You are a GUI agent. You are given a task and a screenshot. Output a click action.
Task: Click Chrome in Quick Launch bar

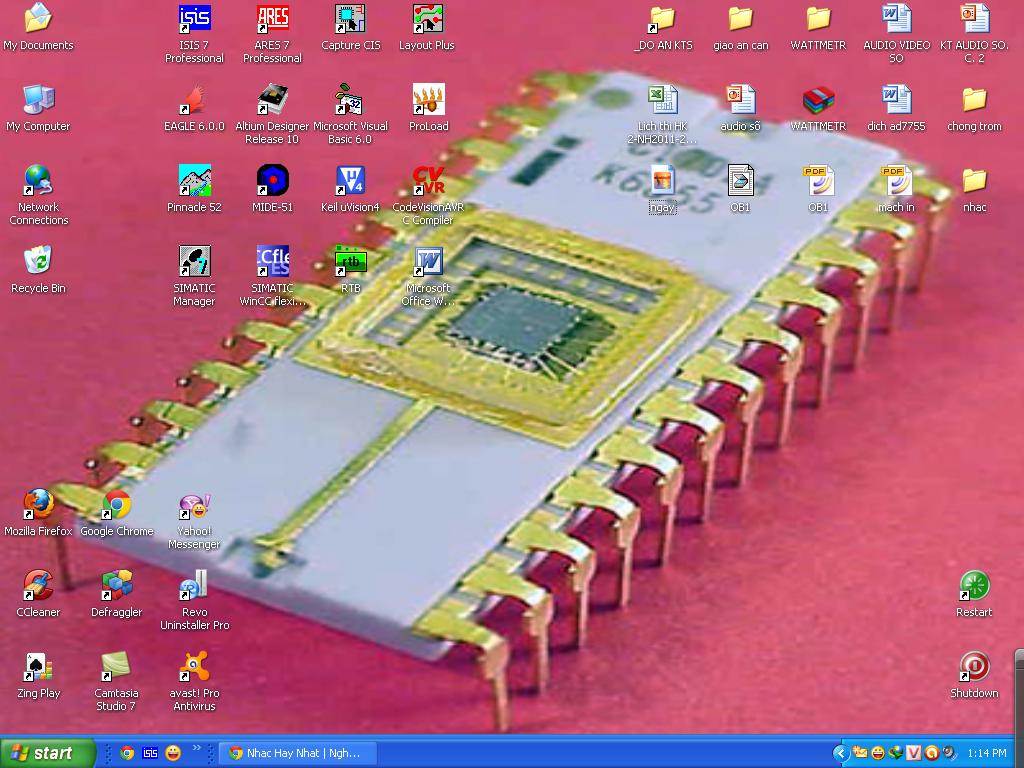click(x=127, y=753)
